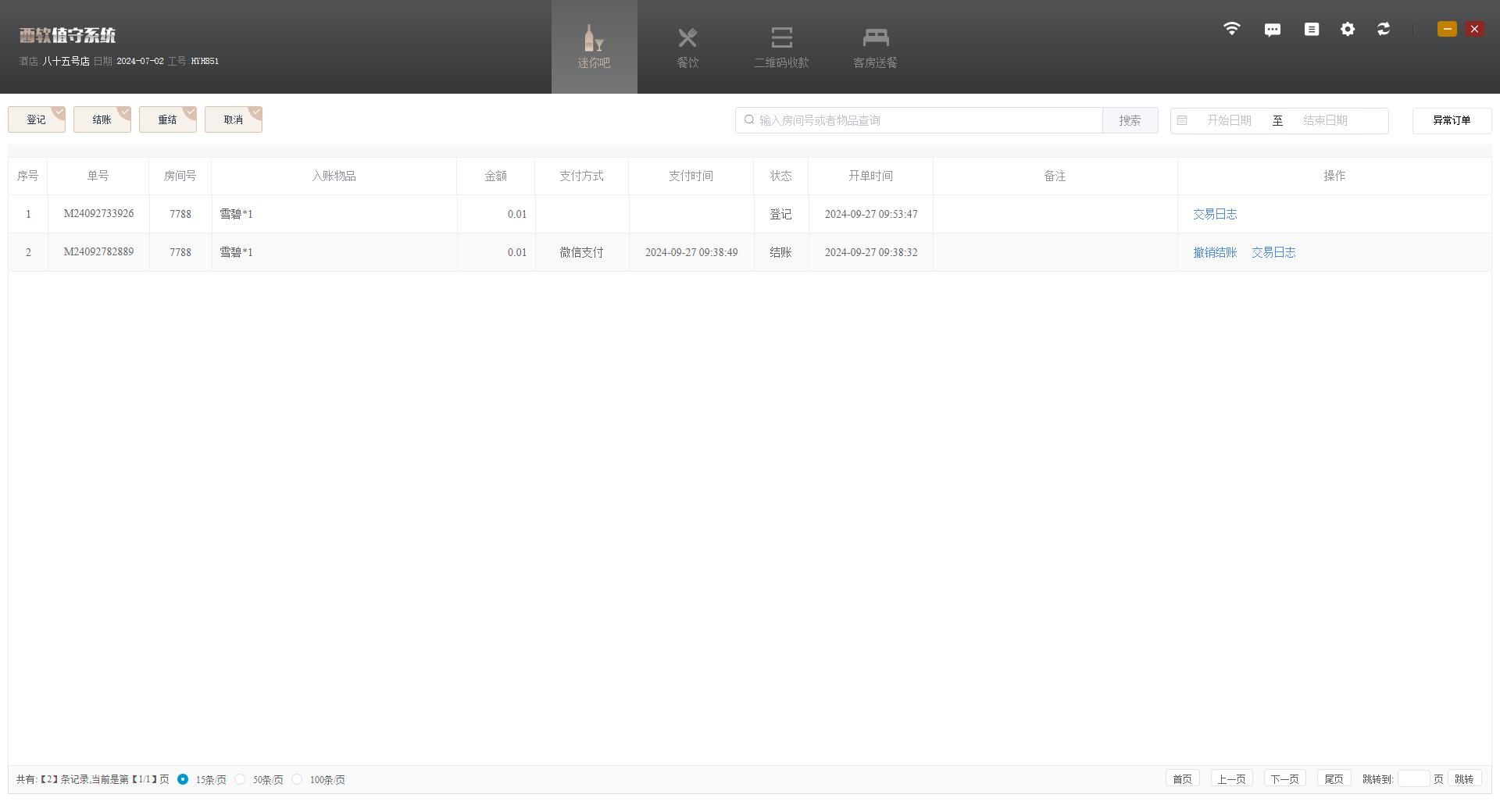Select the 100条/页 radio option

point(298,779)
